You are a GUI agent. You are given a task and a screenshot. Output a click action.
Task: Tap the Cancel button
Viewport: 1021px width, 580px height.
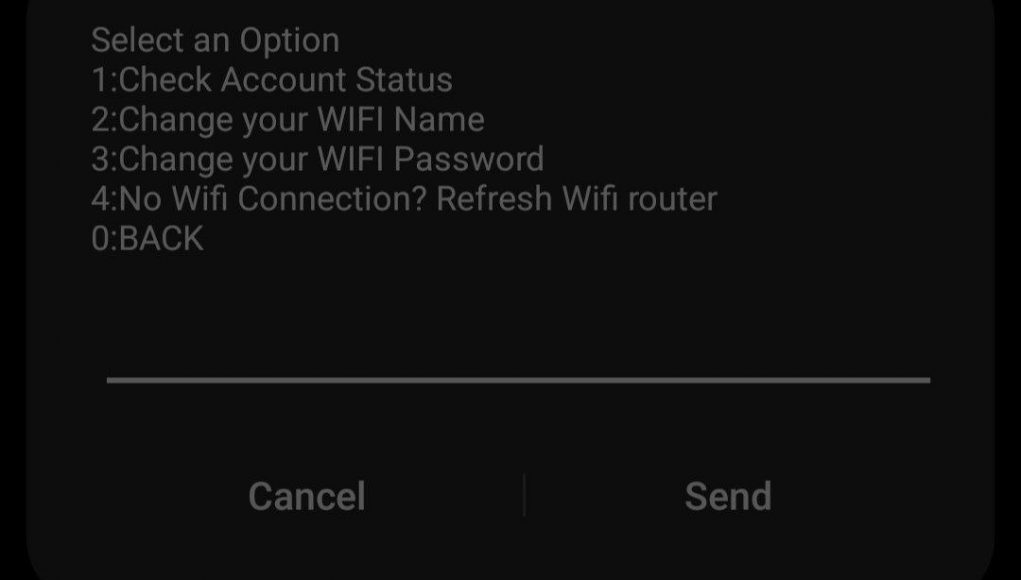[x=307, y=497]
